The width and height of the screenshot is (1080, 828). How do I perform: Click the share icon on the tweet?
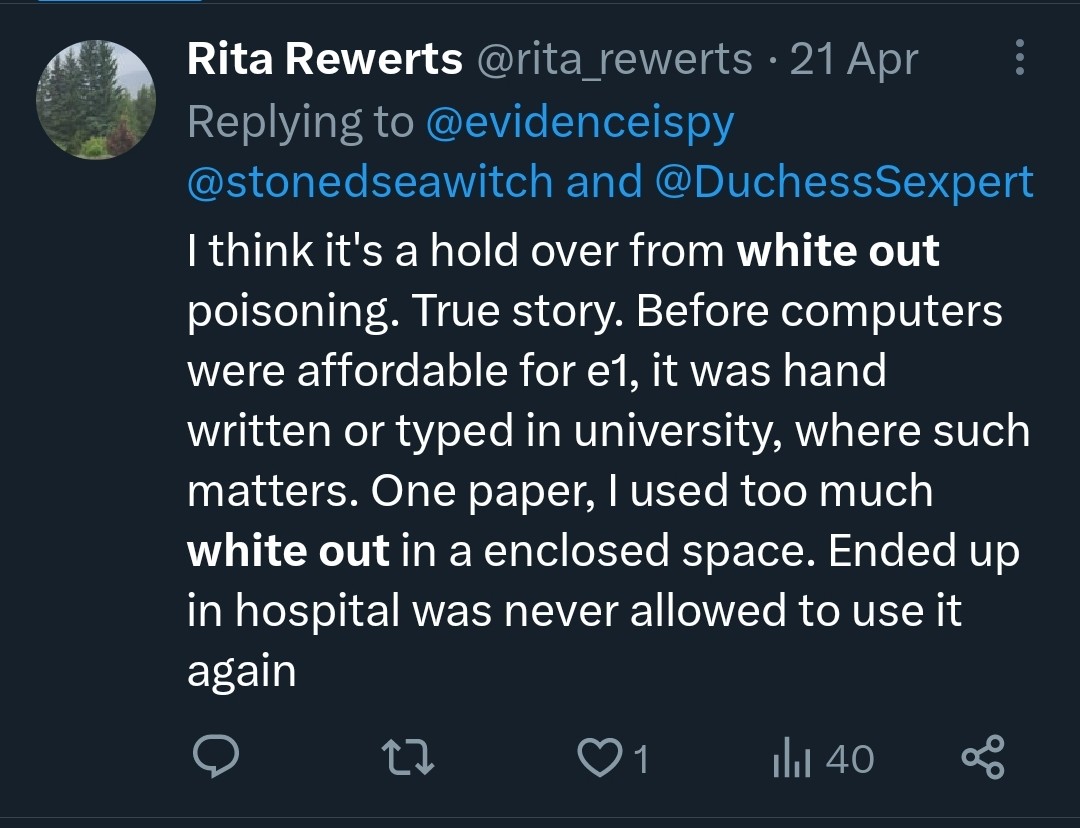[982, 759]
